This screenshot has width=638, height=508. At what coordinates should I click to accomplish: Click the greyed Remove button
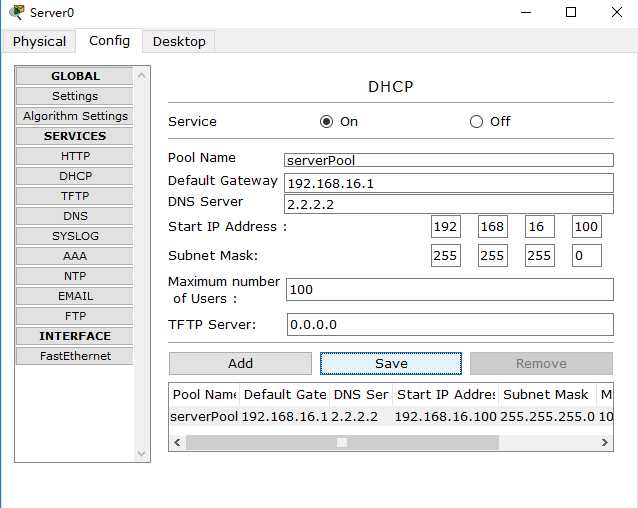pos(541,363)
